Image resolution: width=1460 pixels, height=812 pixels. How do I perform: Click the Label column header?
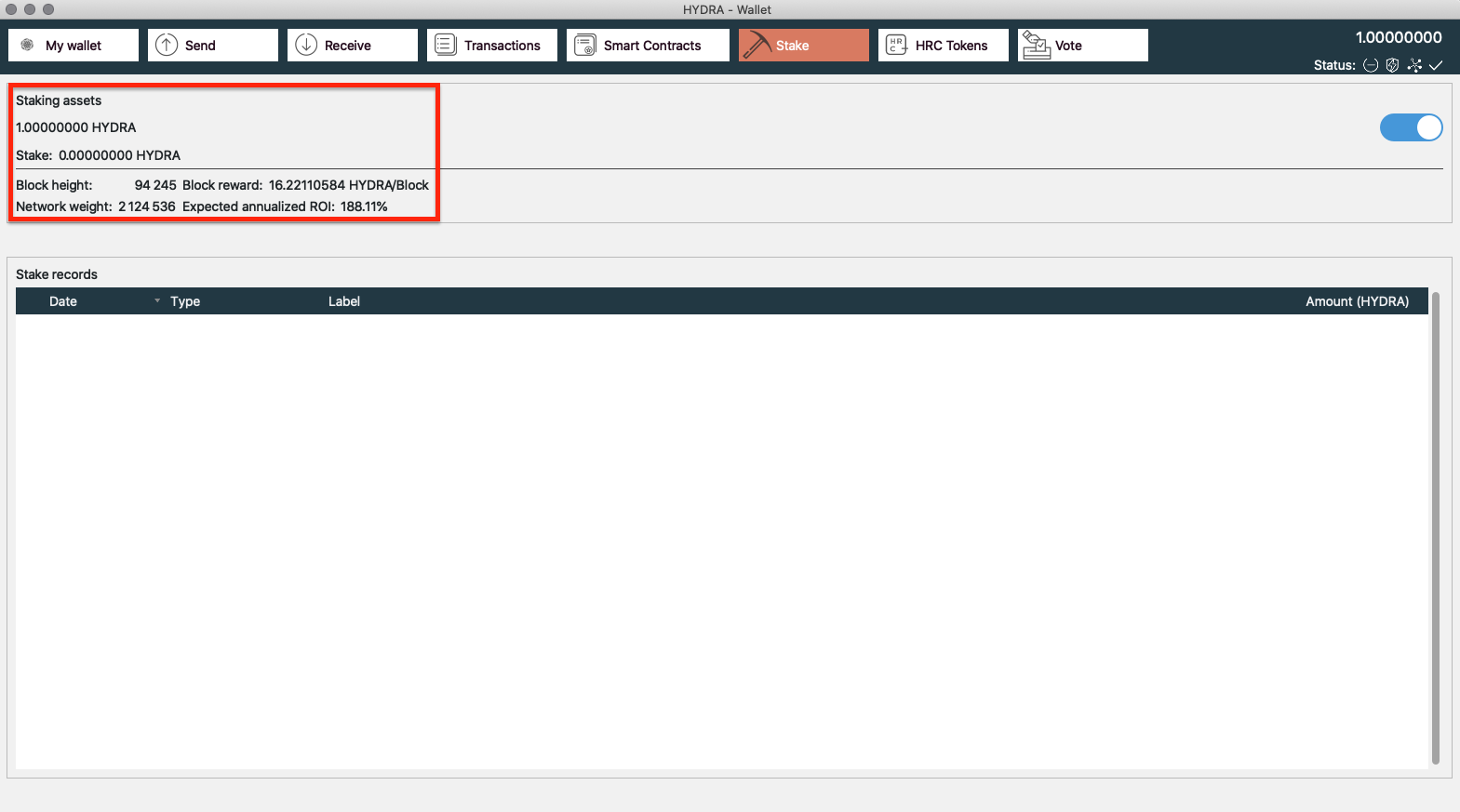coord(344,301)
